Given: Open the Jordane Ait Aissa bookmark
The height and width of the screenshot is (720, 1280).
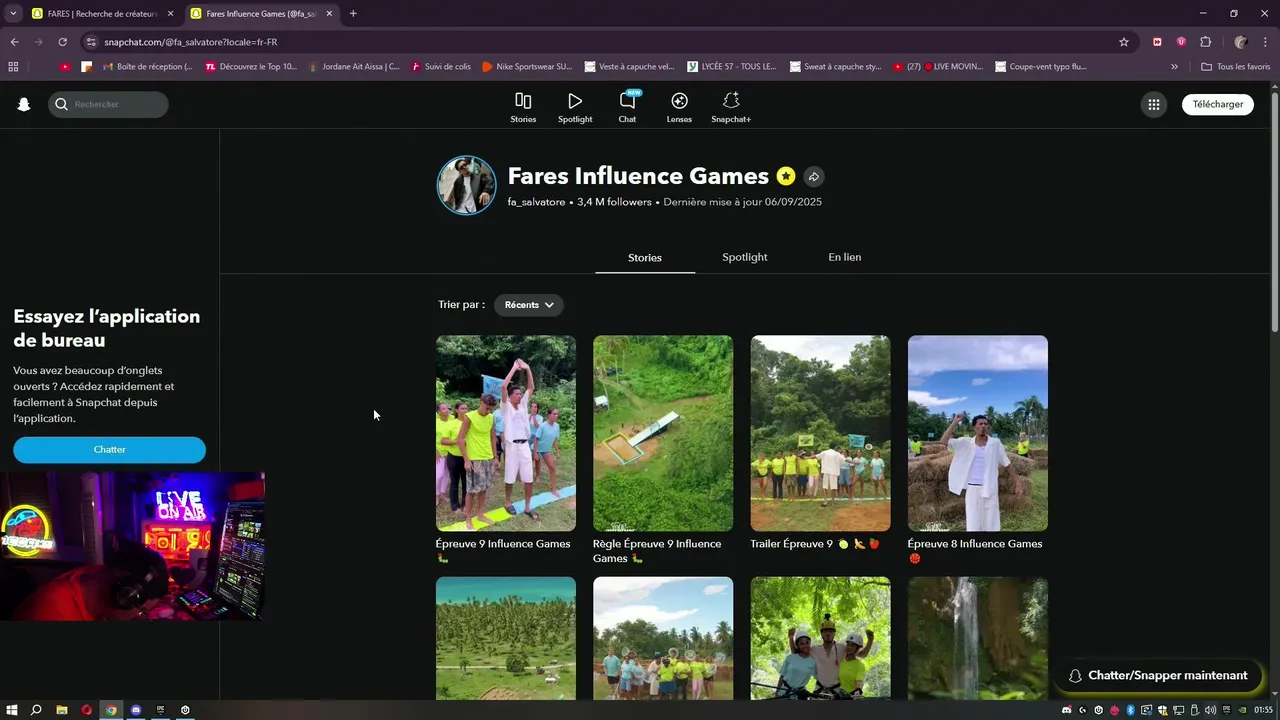Looking at the screenshot, I should 354,67.
